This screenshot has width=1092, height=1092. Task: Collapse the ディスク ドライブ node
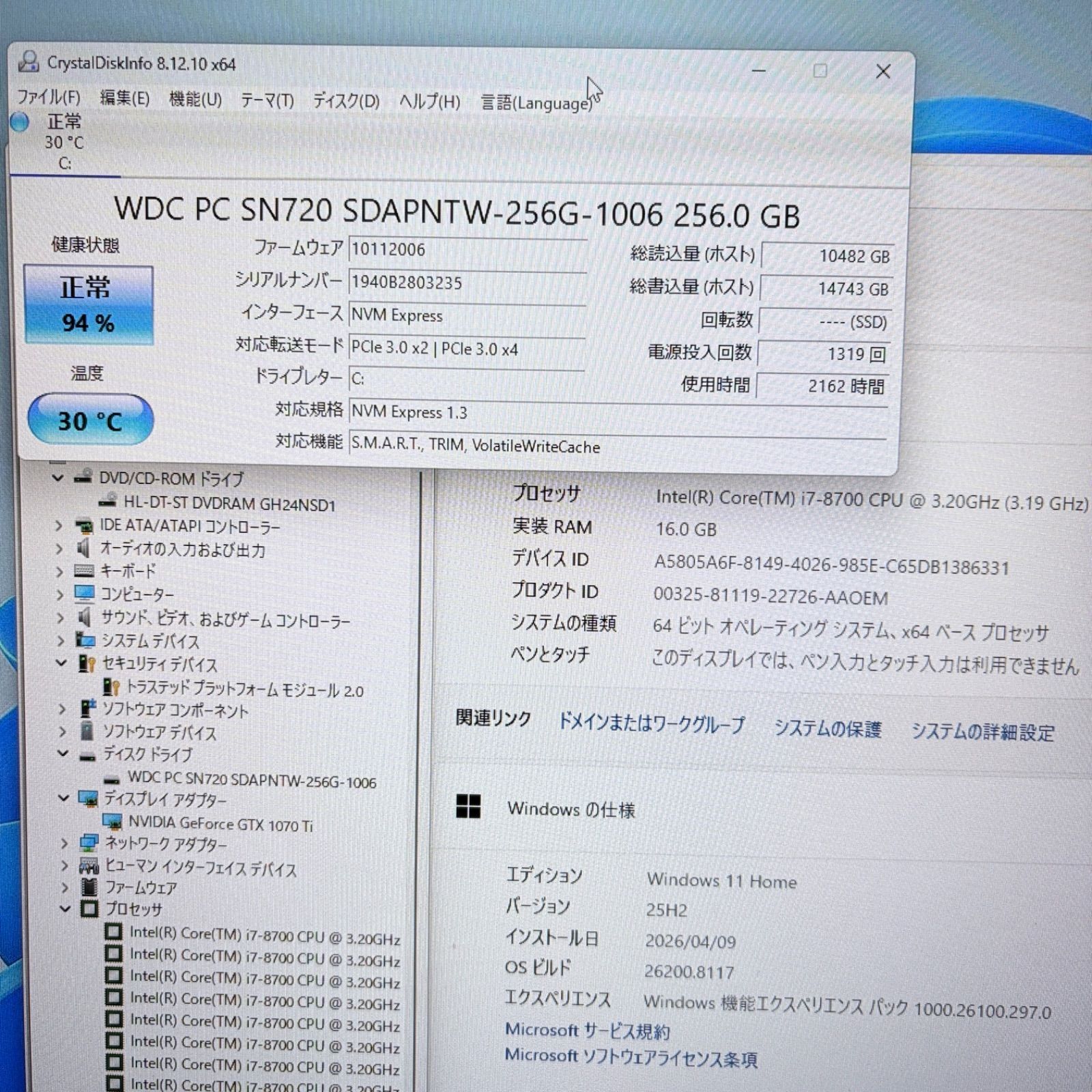coord(63,753)
